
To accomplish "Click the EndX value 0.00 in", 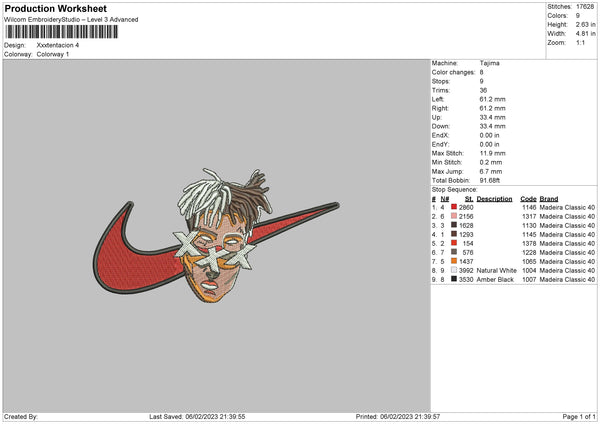I will click(x=489, y=135).
